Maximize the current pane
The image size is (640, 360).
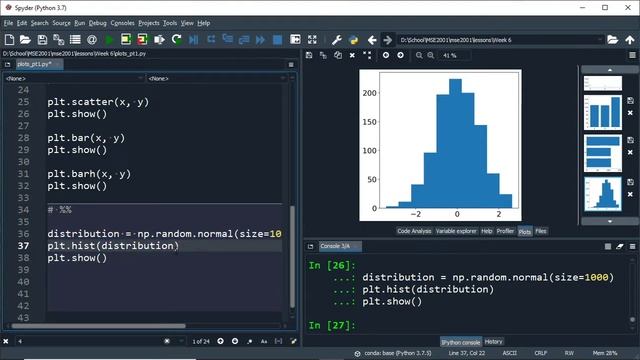(x=295, y=40)
